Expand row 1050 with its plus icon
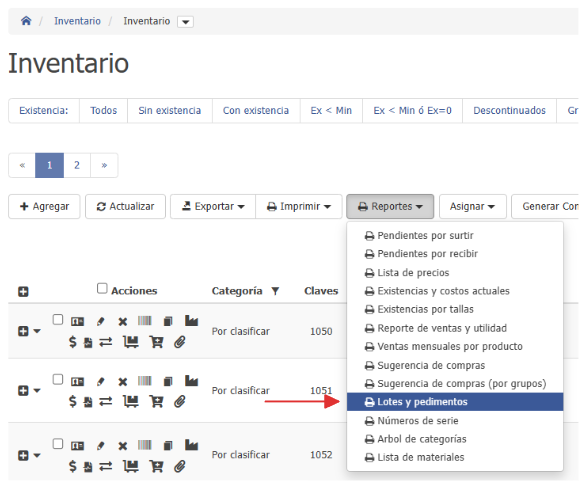This screenshot has height=481, width=582. 23,331
